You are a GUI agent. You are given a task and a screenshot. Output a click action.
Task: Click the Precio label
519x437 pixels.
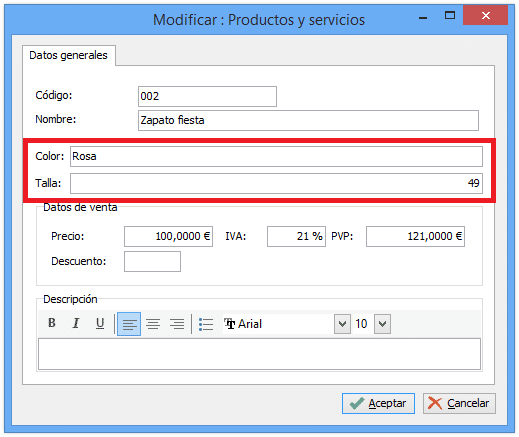pyautogui.click(x=68, y=236)
